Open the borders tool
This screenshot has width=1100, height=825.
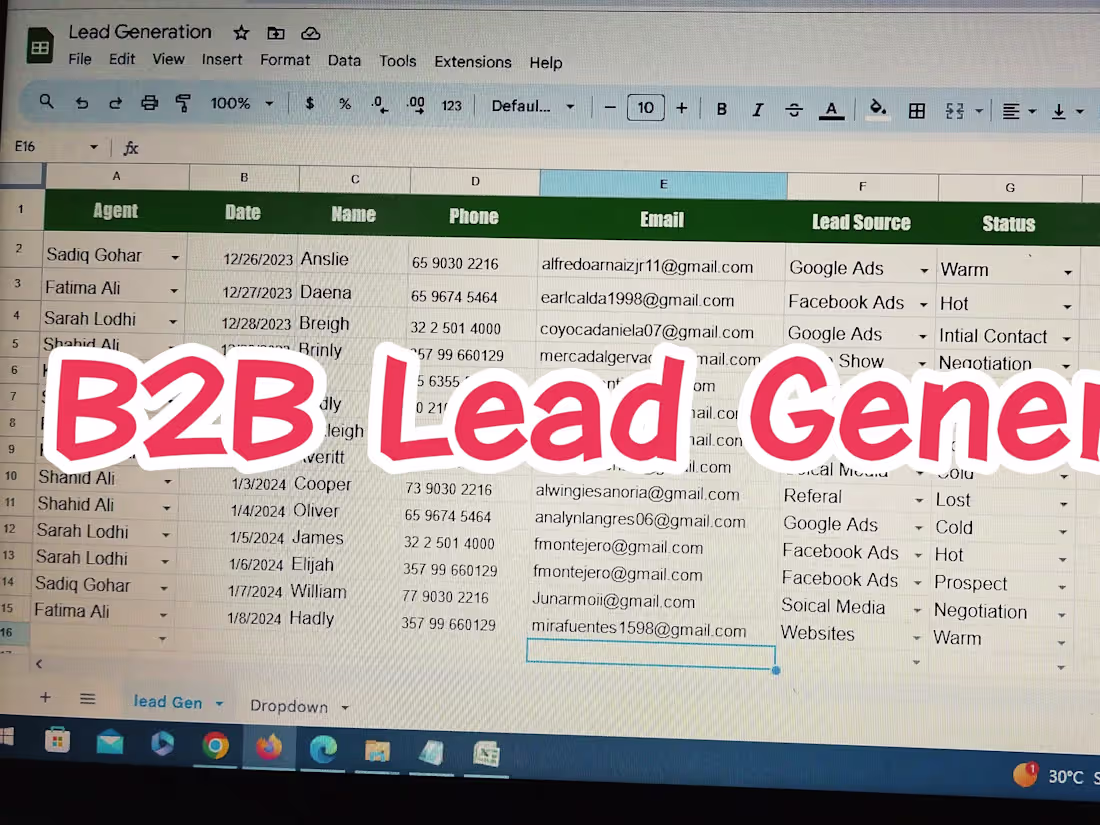(917, 110)
